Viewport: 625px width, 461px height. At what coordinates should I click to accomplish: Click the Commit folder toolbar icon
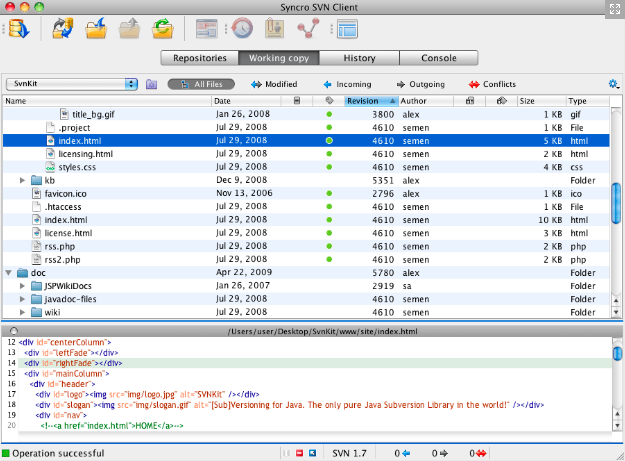(x=129, y=28)
